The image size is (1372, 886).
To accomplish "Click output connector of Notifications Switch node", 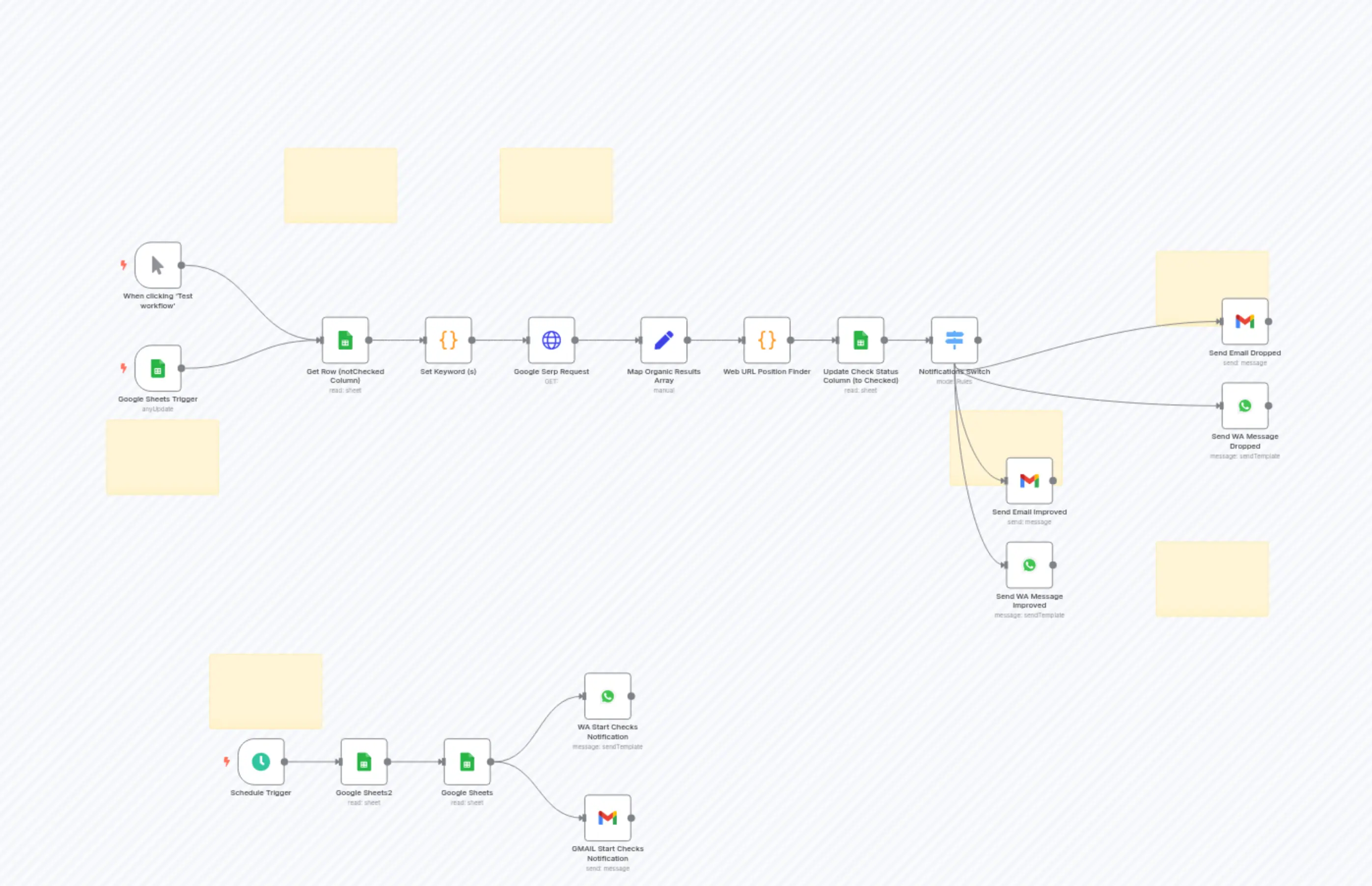I will [978, 340].
